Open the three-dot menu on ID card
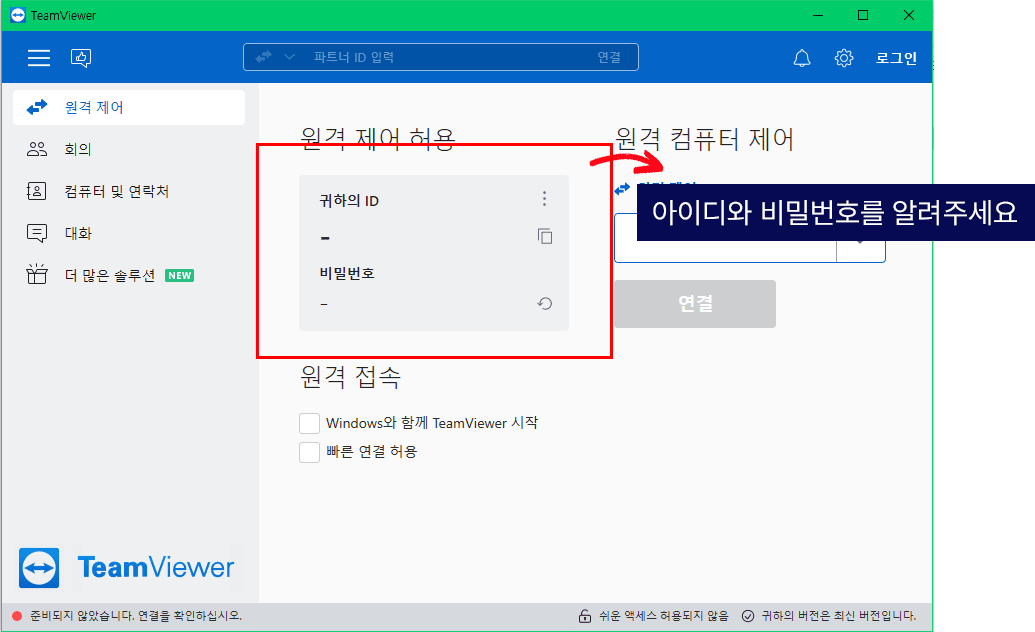 pos(544,199)
